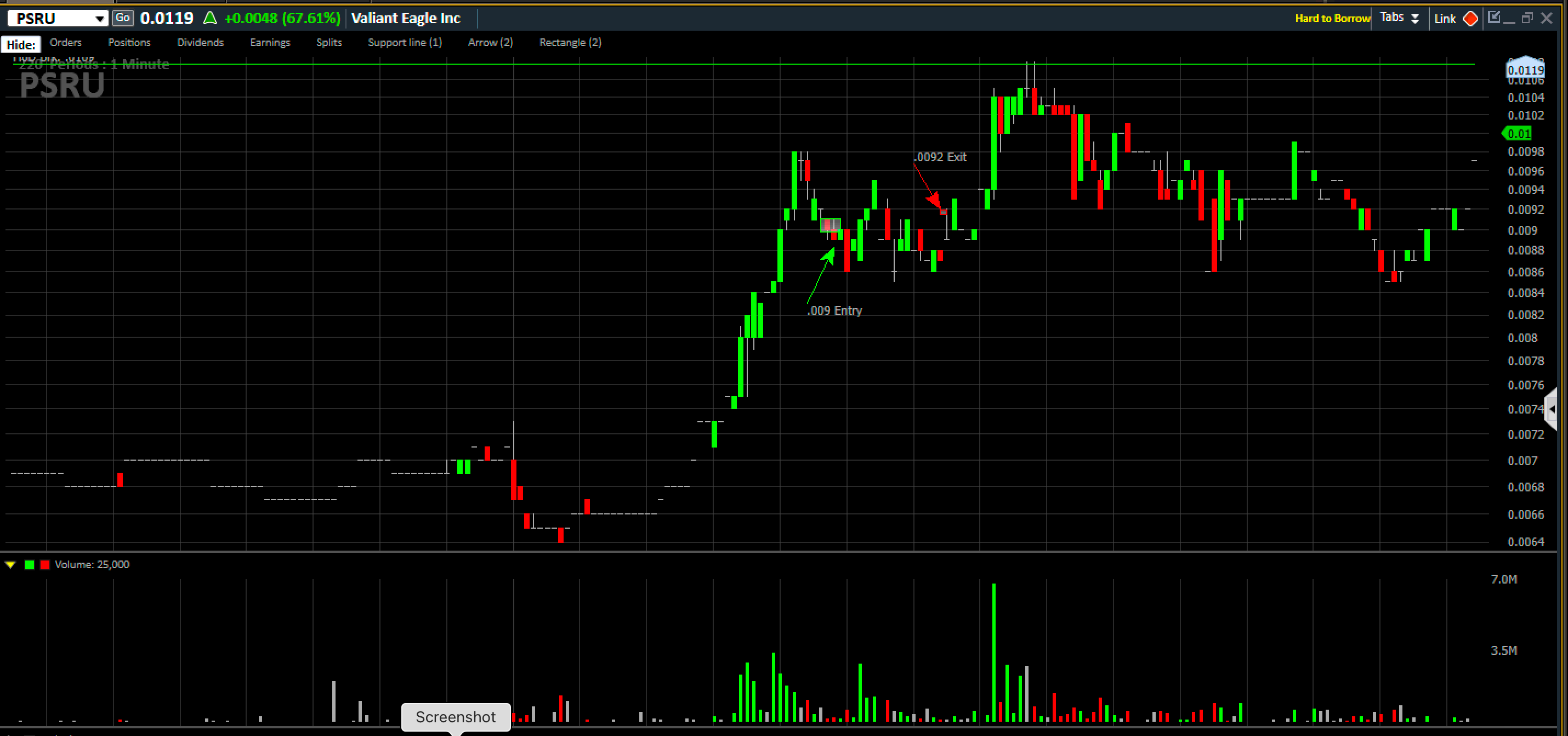
Task: Click the pop-out window arrow icon
Action: point(1494,17)
